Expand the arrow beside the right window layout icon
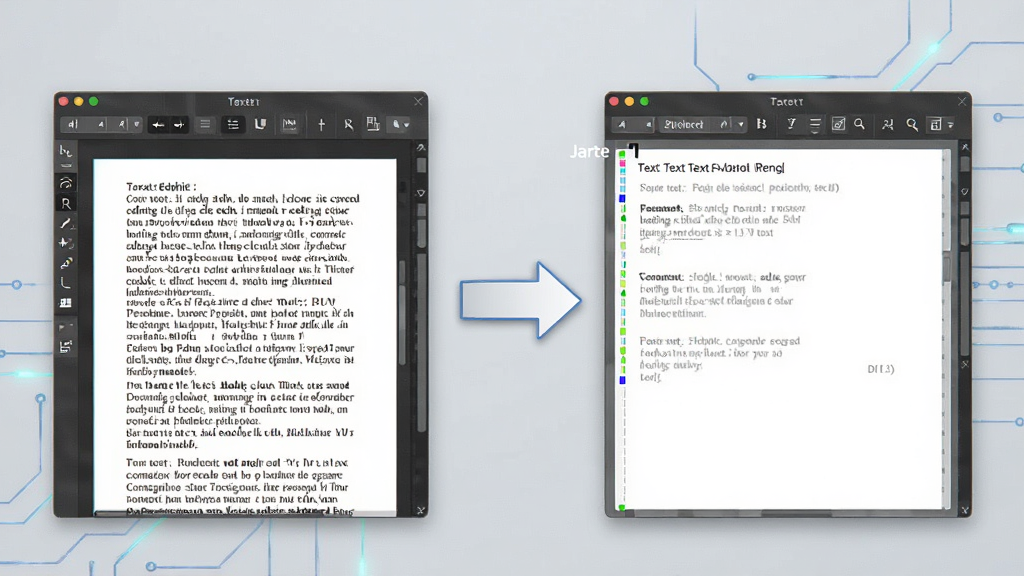 pyautogui.click(x=951, y=125)
